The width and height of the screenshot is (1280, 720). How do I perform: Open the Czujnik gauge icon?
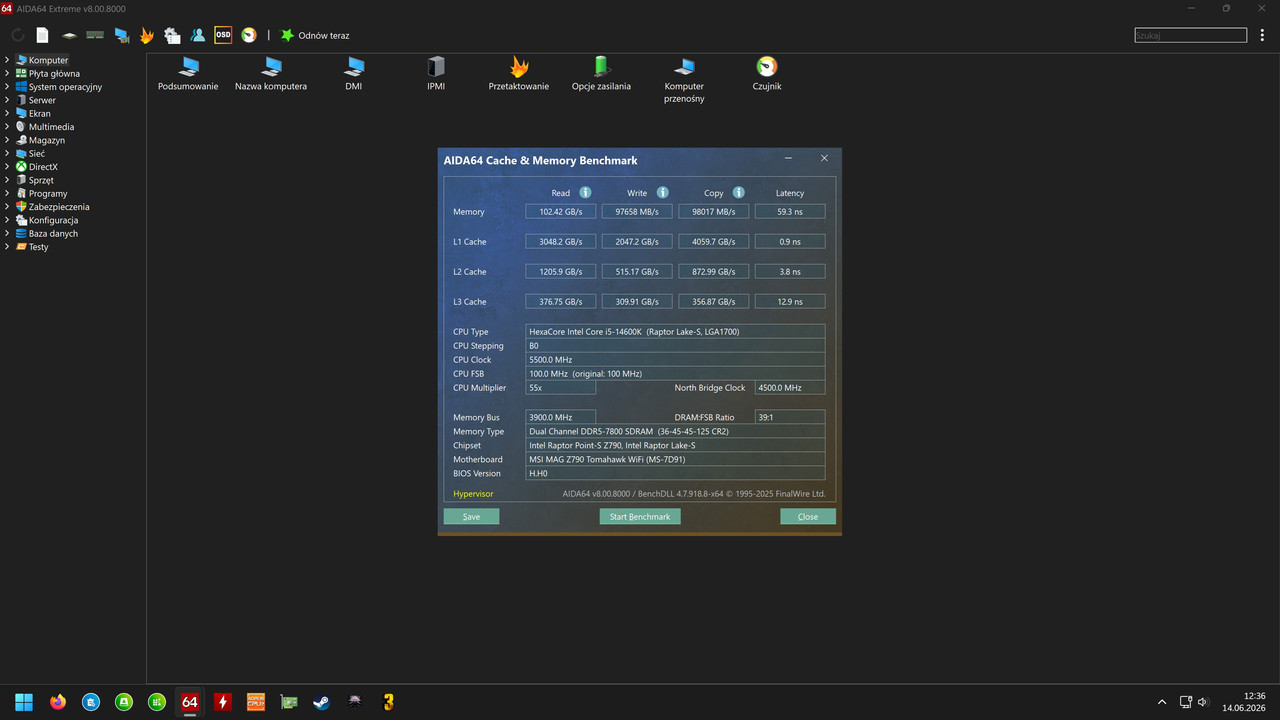(767, 74)
